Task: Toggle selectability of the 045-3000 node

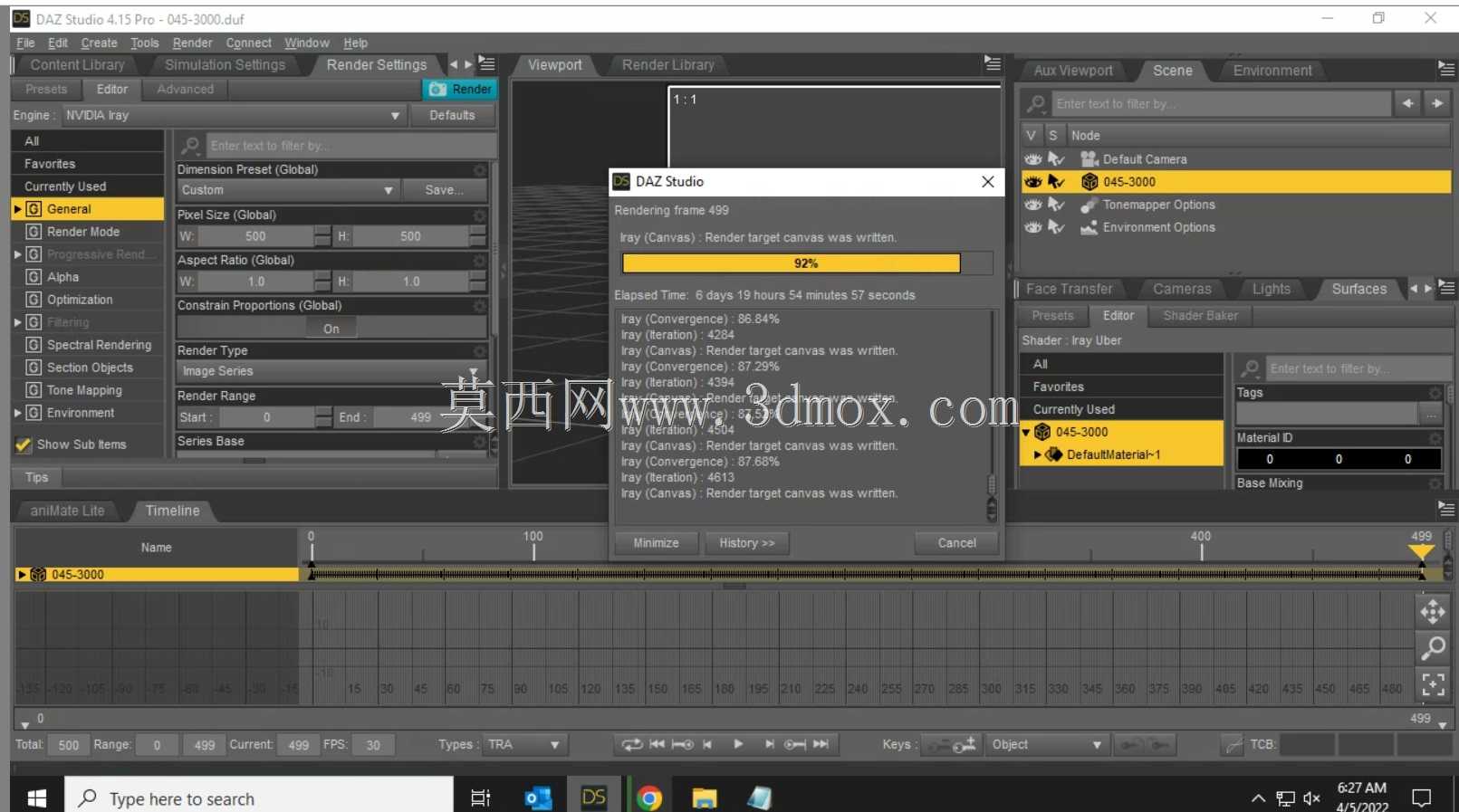Action: click(x=1056, y=181)
